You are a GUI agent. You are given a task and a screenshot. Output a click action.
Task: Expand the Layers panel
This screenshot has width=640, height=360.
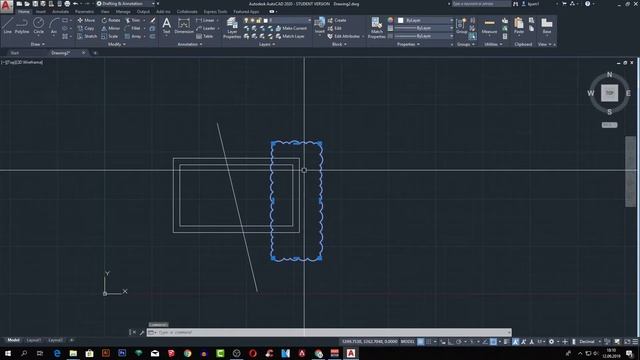tap(267, 44)
